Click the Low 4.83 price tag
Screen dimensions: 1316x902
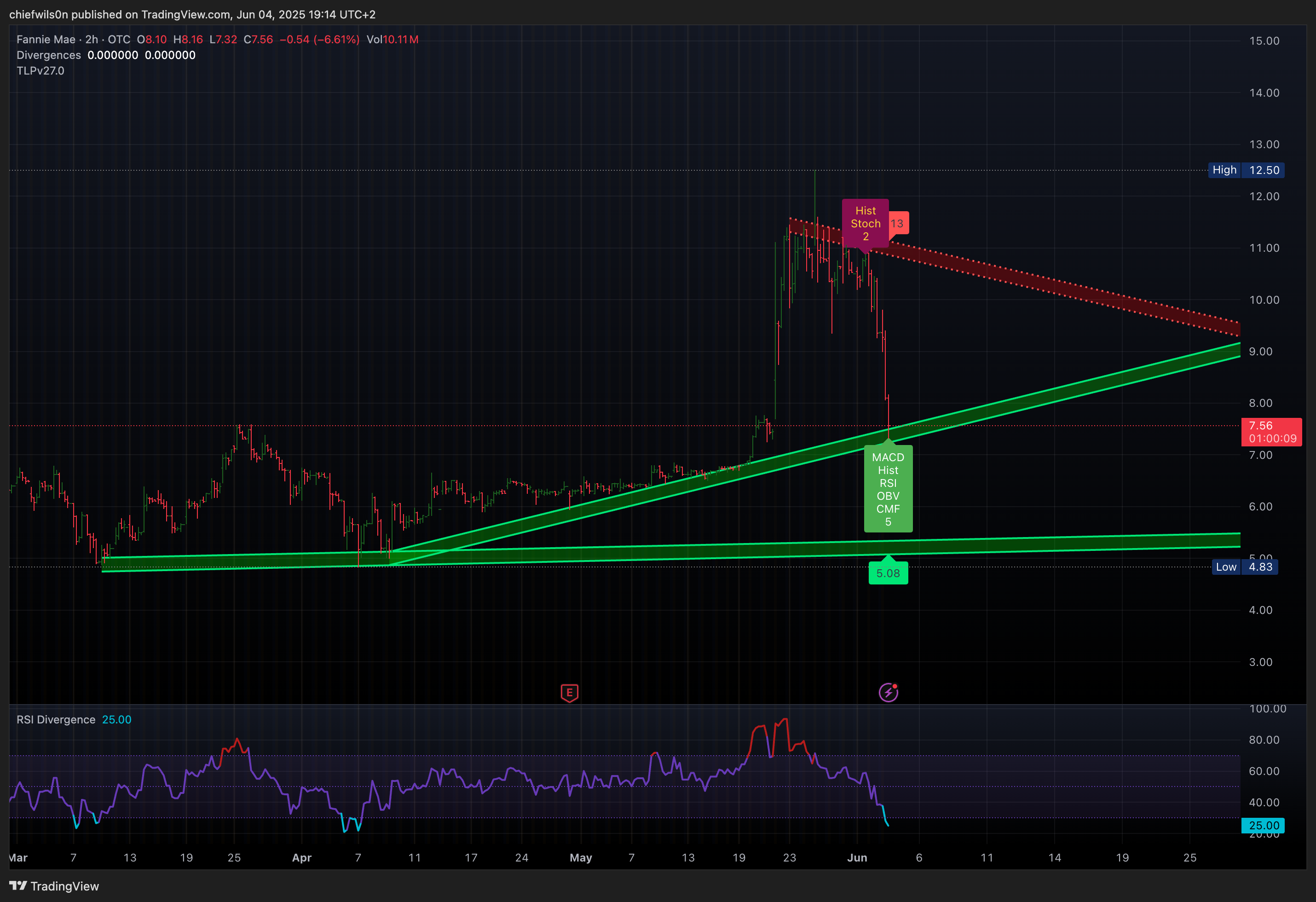(1245, 567)
